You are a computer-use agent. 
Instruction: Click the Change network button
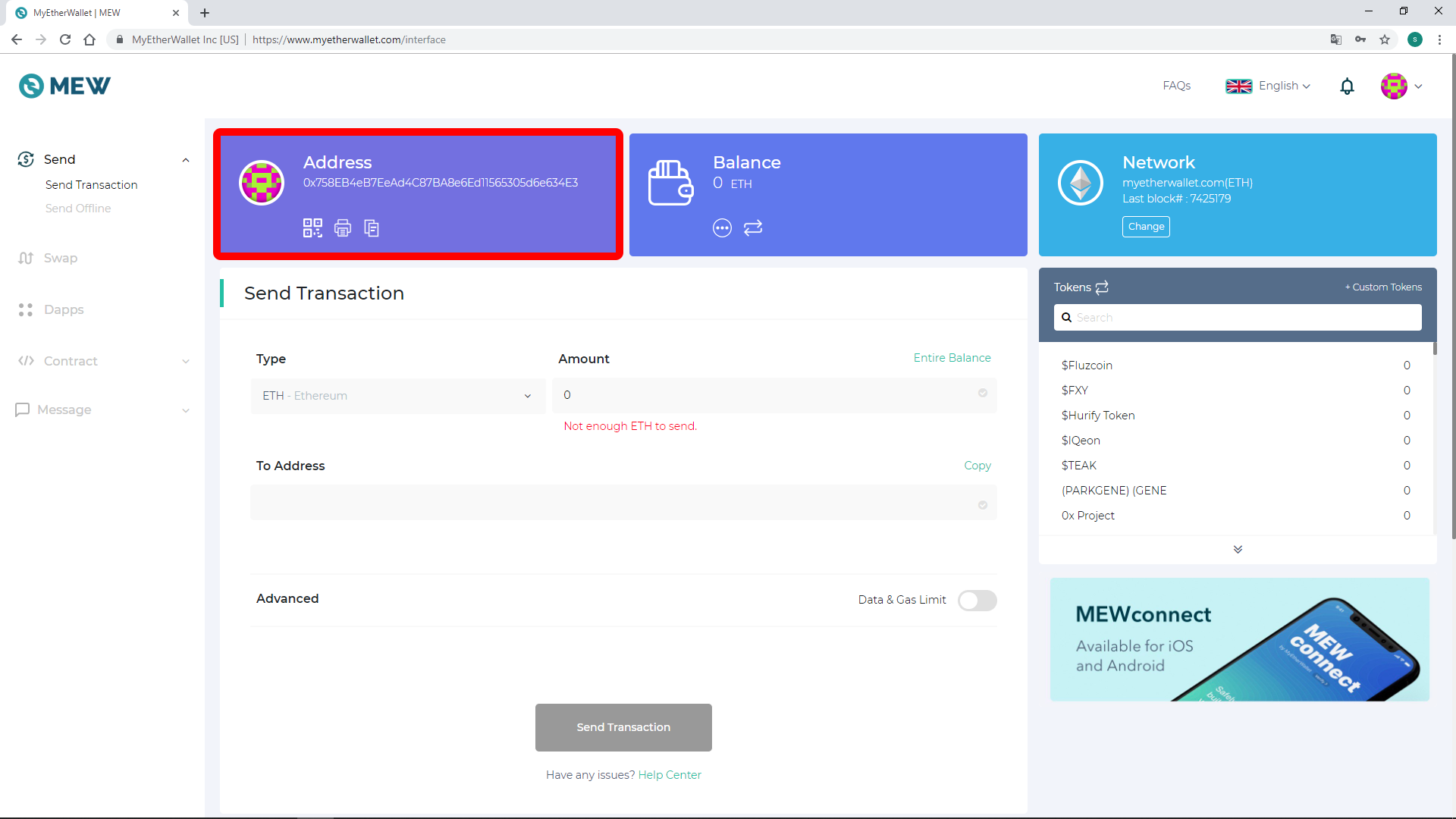click(x=1146, y=227)
